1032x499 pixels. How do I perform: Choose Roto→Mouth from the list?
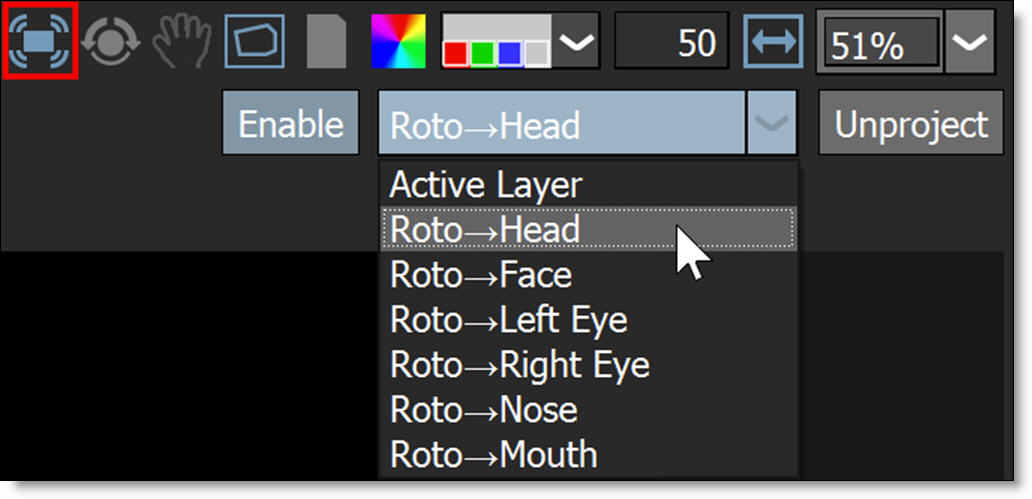(x=493, y=455)
